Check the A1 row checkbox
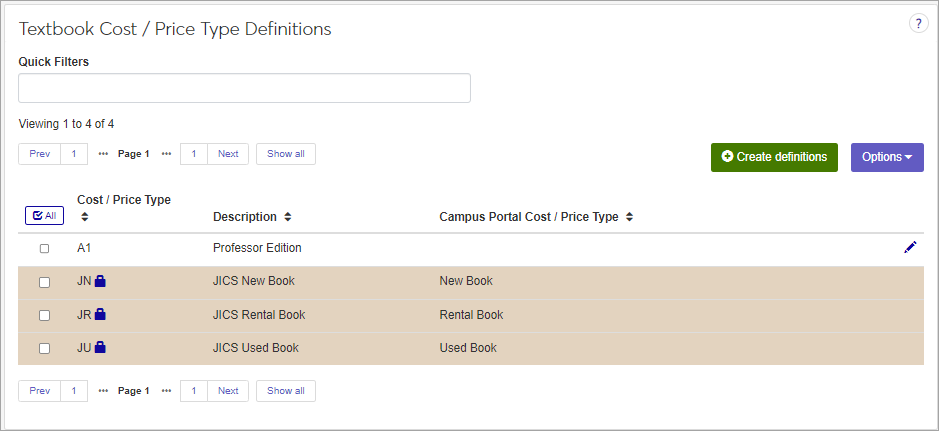This screenshot has width=939, height=431. 44,249
